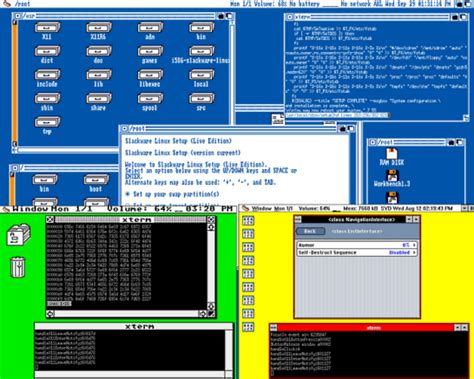Click the green xterm horizontal scrollbar track

126,314
